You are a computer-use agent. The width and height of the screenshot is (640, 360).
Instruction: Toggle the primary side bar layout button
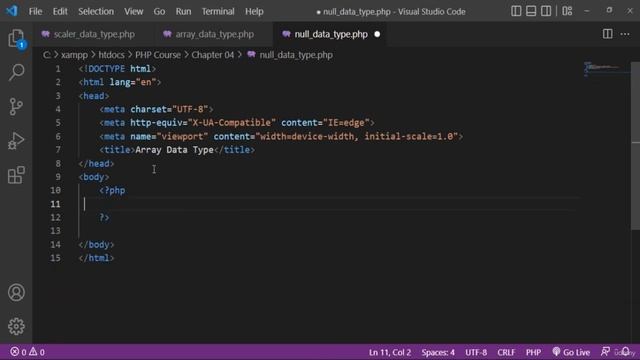click(516, 11)
